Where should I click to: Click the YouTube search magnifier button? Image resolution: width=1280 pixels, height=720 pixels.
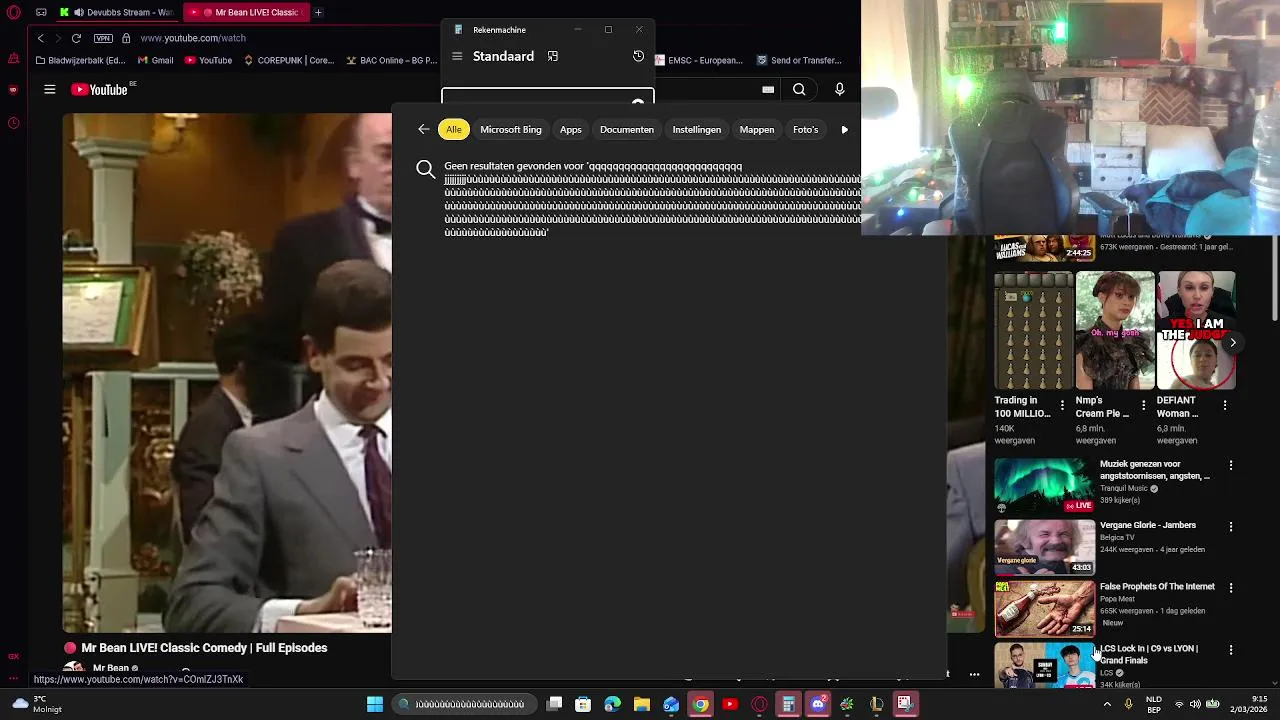coord(799,90)
